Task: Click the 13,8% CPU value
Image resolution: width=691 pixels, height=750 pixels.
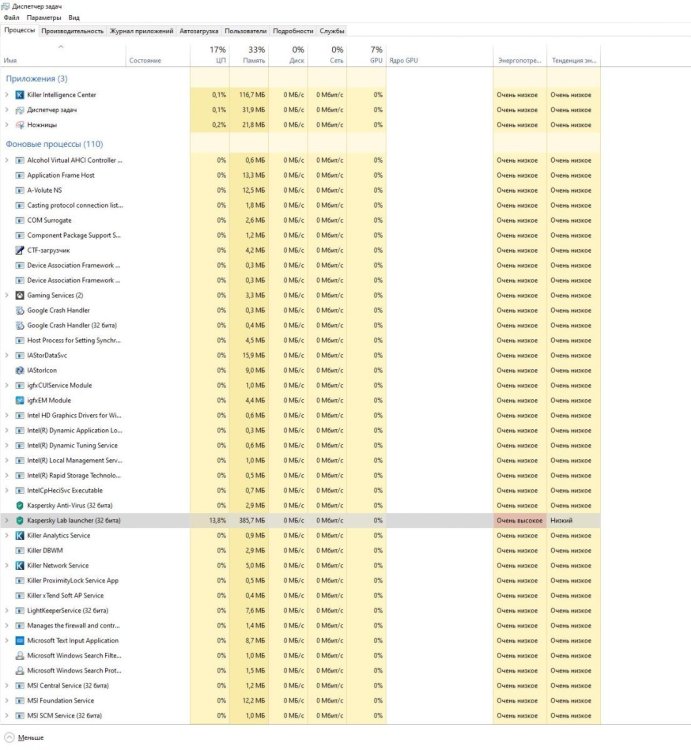Action: (x=218, y=520)
